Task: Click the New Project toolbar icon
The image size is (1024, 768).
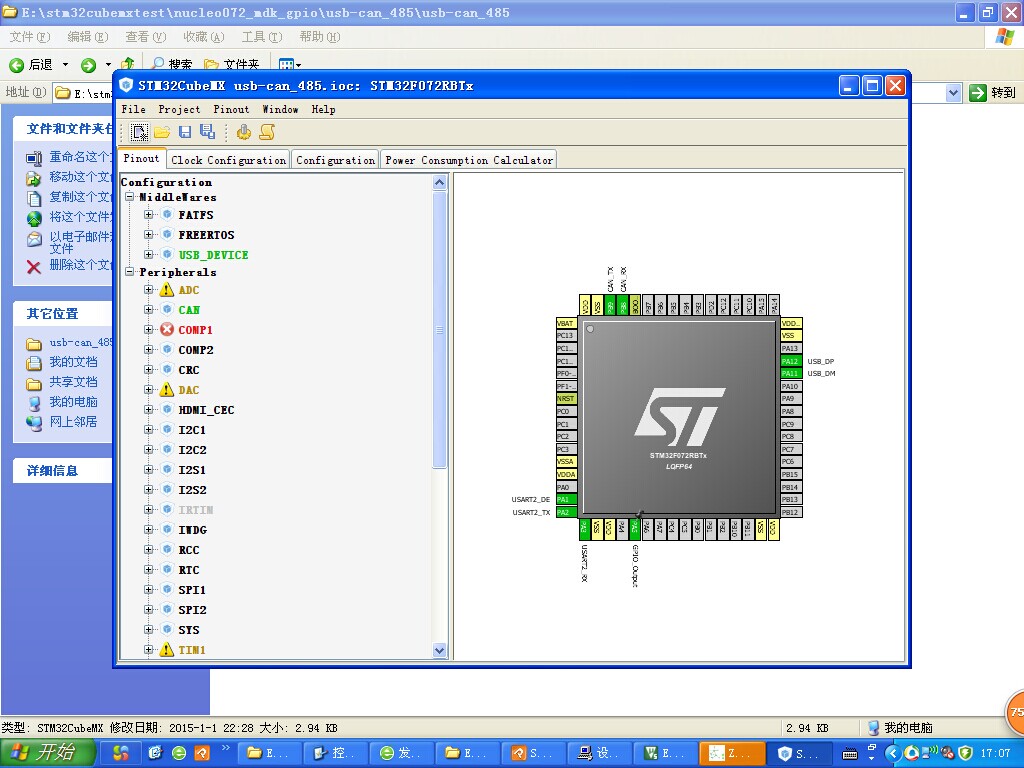Action: (139, 133)
